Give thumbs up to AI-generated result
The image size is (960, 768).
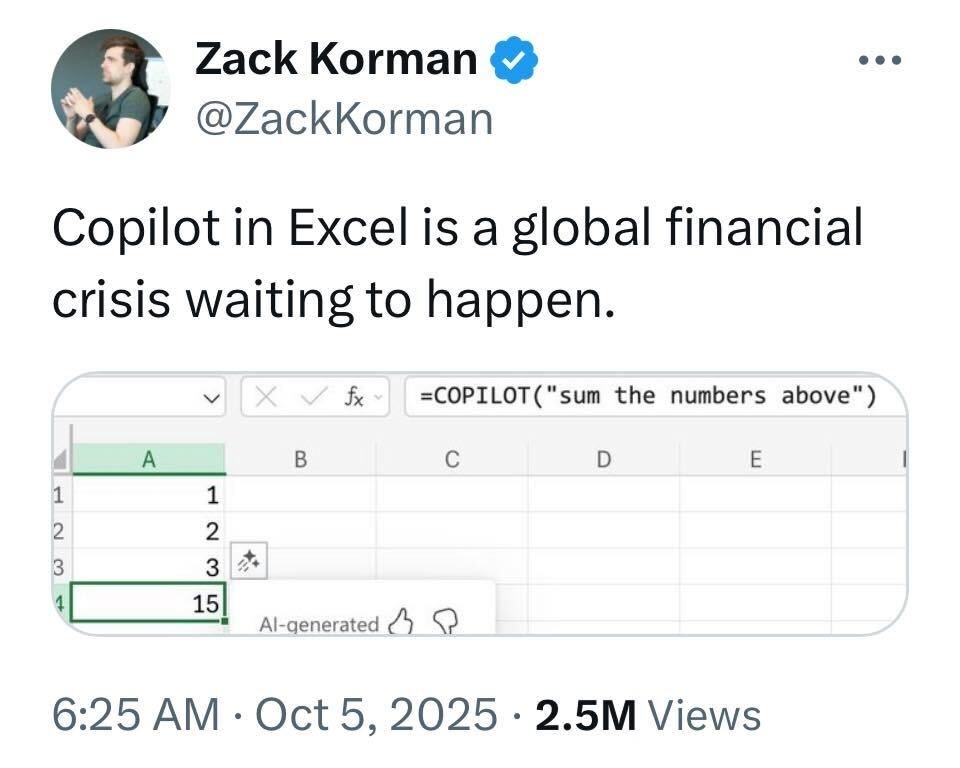tap(401, 623)
